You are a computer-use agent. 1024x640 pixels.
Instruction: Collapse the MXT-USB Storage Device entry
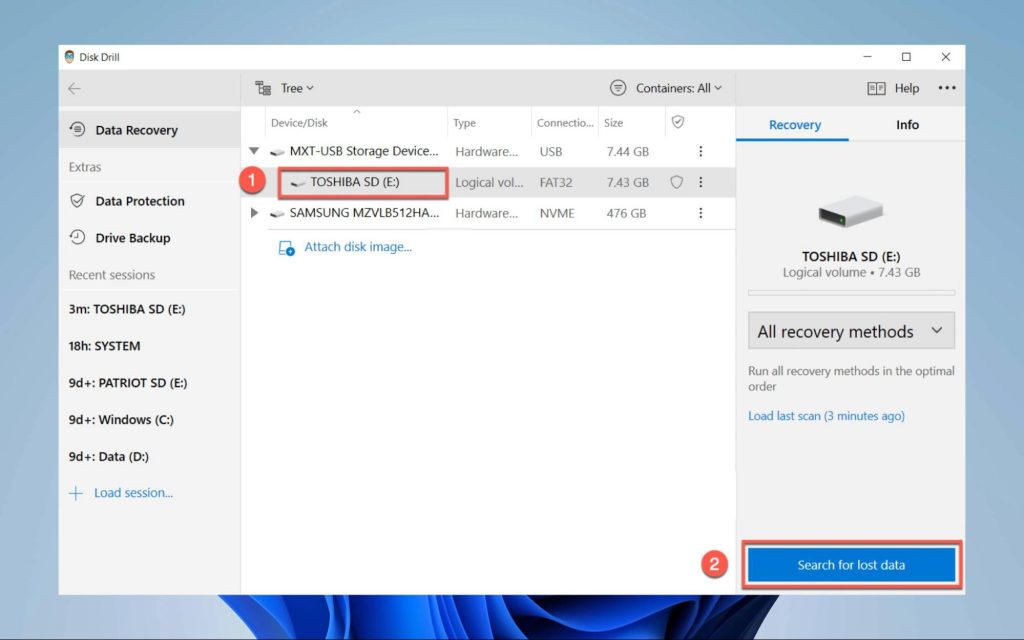point(255,151)
